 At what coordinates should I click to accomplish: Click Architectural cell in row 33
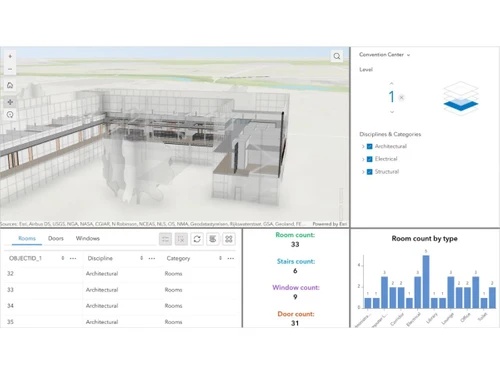[102, 290]
